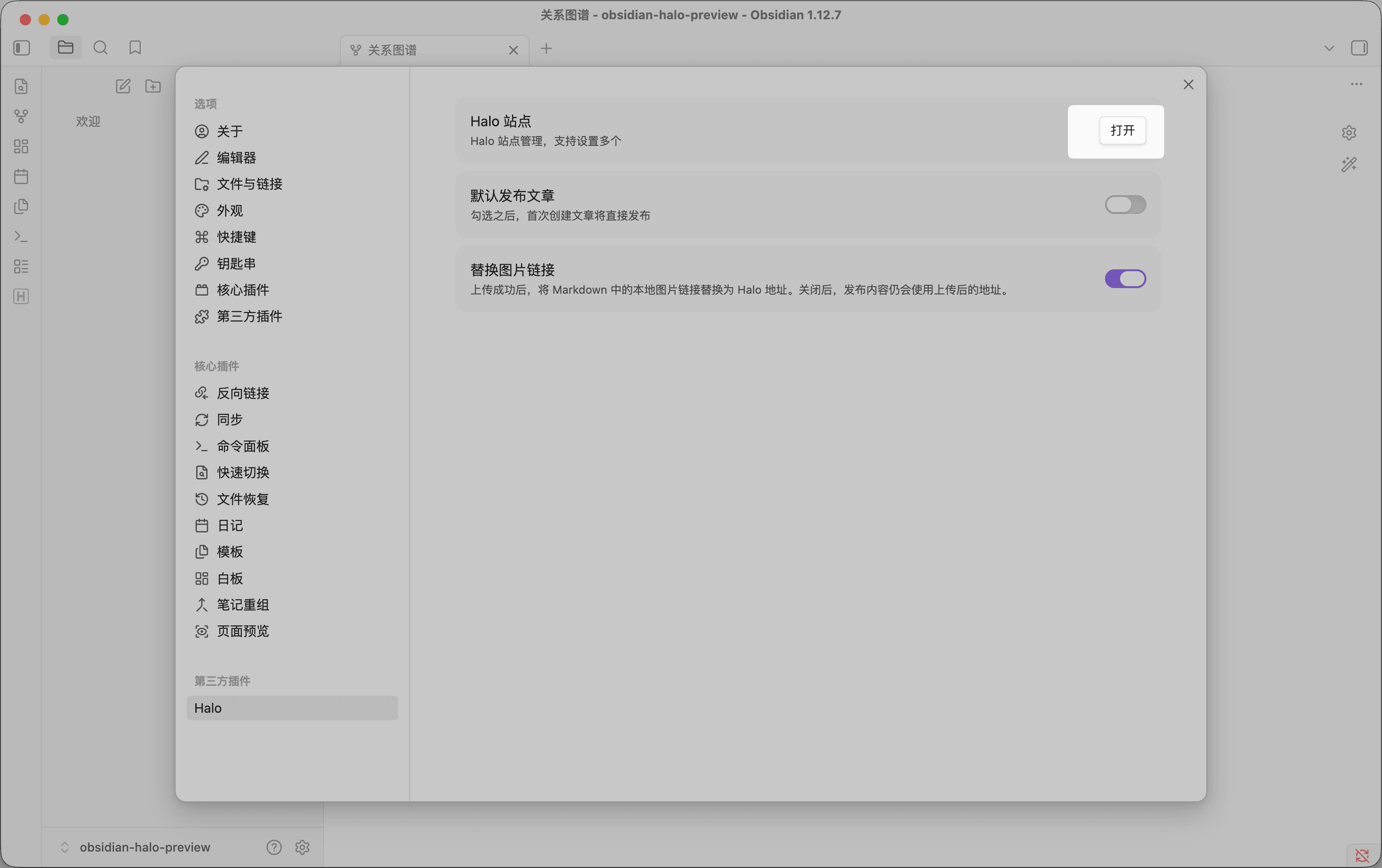Open 文件恢复 plugin settings
This screenshot has height=868, width=1382.
292,499
